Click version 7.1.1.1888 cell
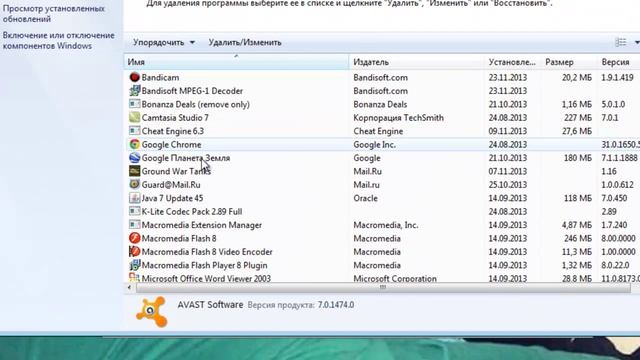This screenshot has height=360, width=640. pyautogui.click(x=619, y=158)
